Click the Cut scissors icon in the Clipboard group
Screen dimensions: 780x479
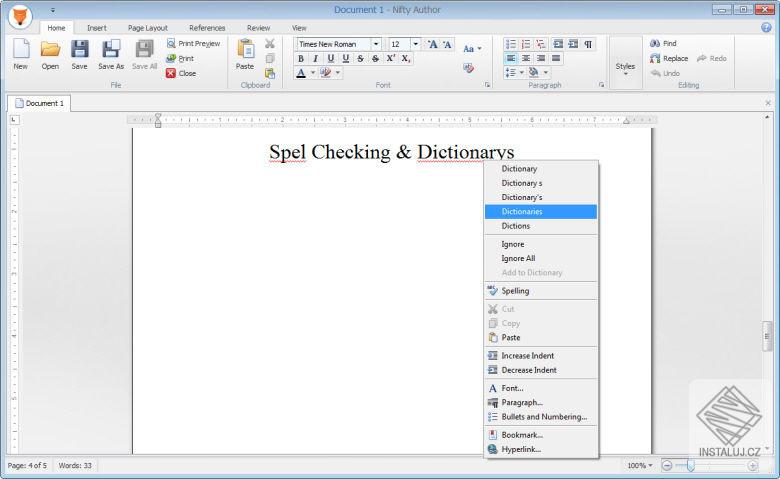pyautogui.click(x=270, y=44)
